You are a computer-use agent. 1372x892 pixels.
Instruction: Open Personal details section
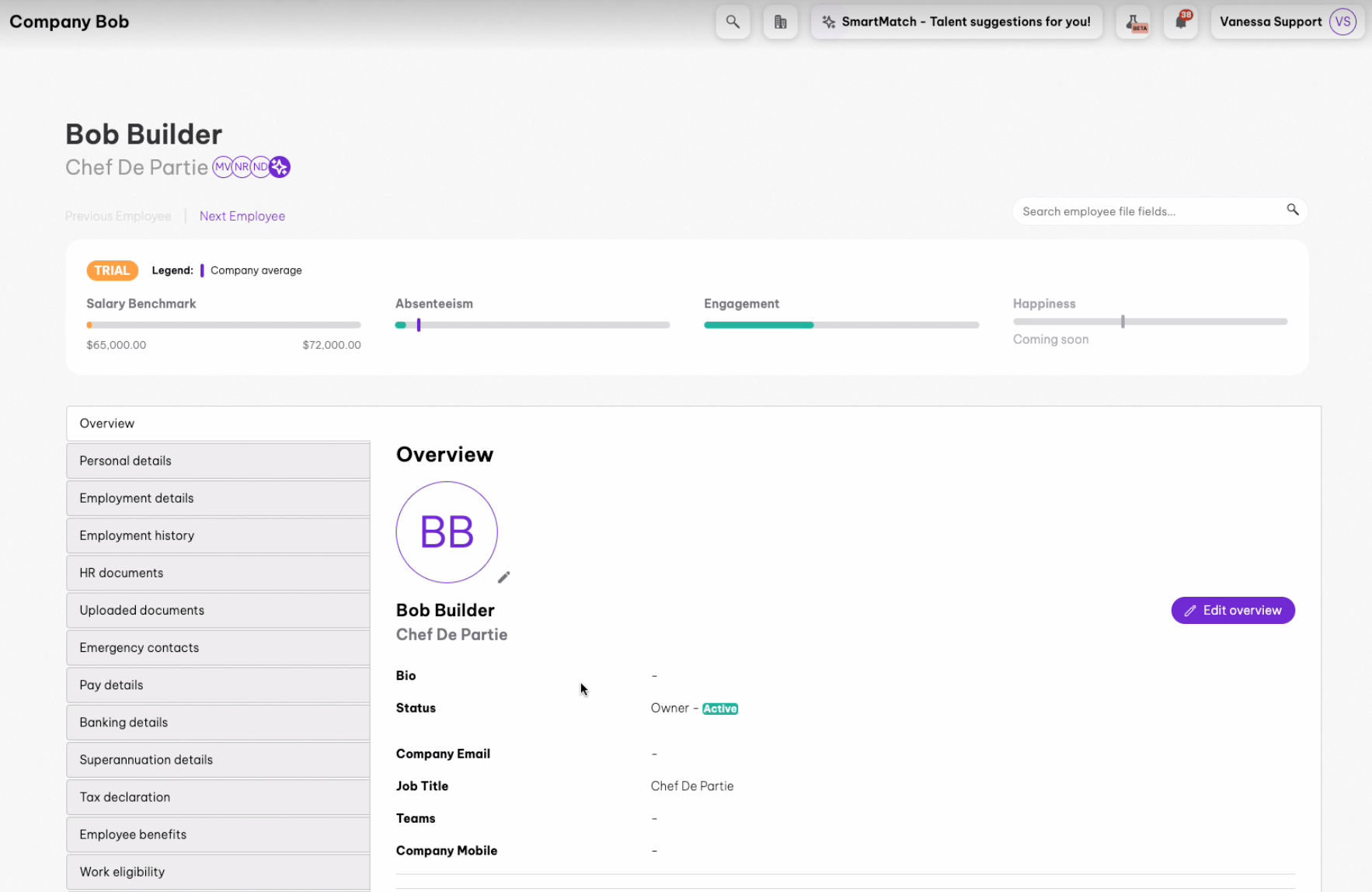[x=218, y=461]
